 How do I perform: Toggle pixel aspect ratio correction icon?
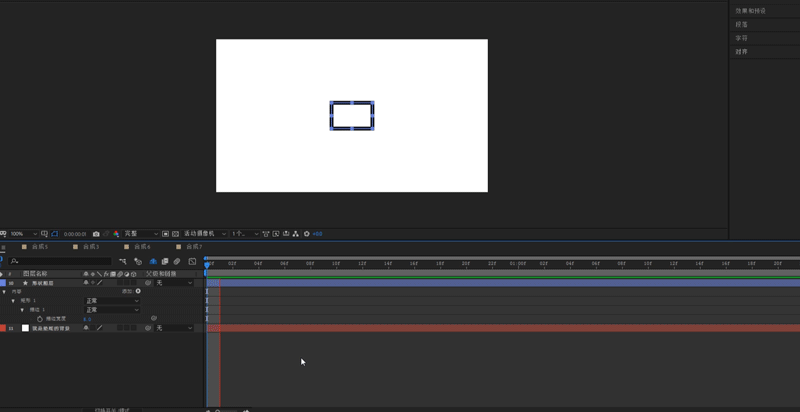pos(266,234)
